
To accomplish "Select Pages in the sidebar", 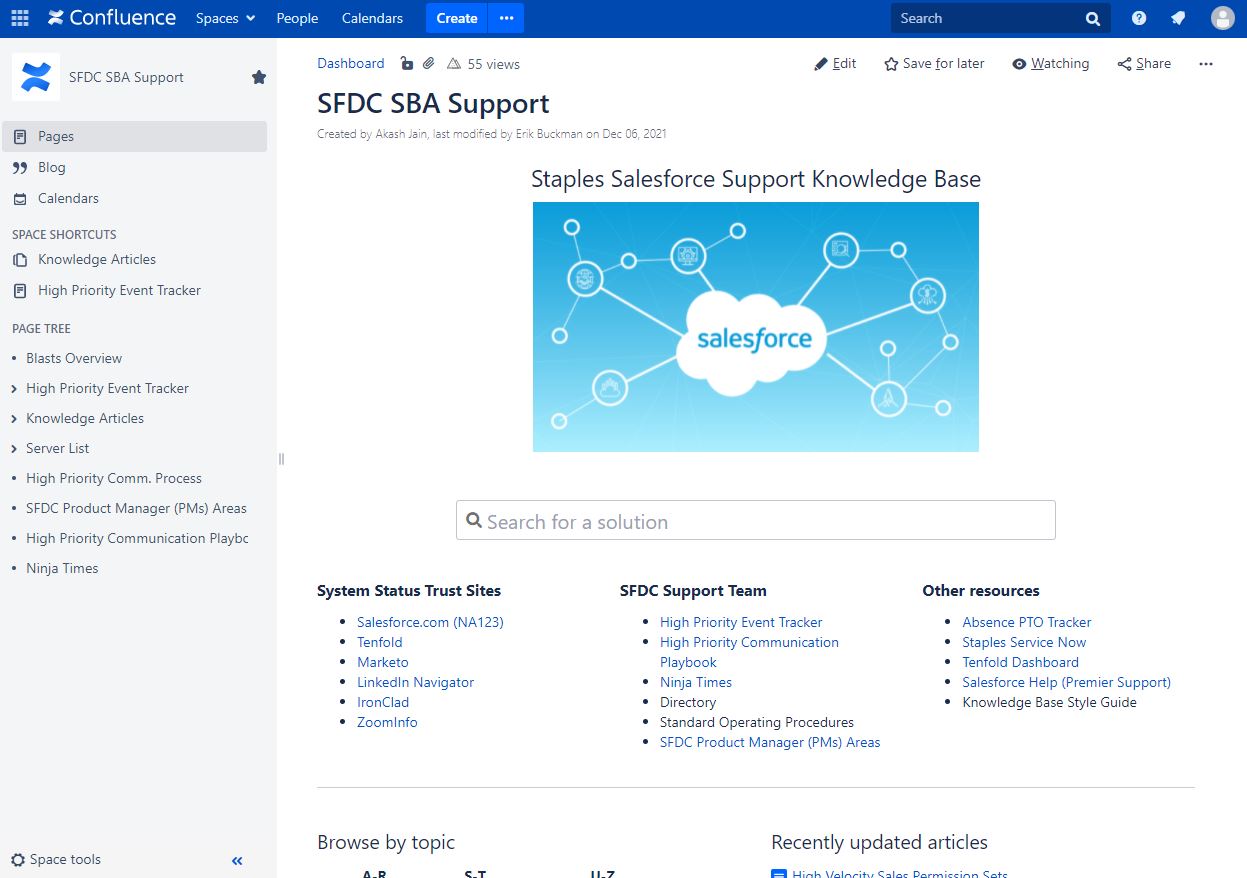I will click(135, 136).
